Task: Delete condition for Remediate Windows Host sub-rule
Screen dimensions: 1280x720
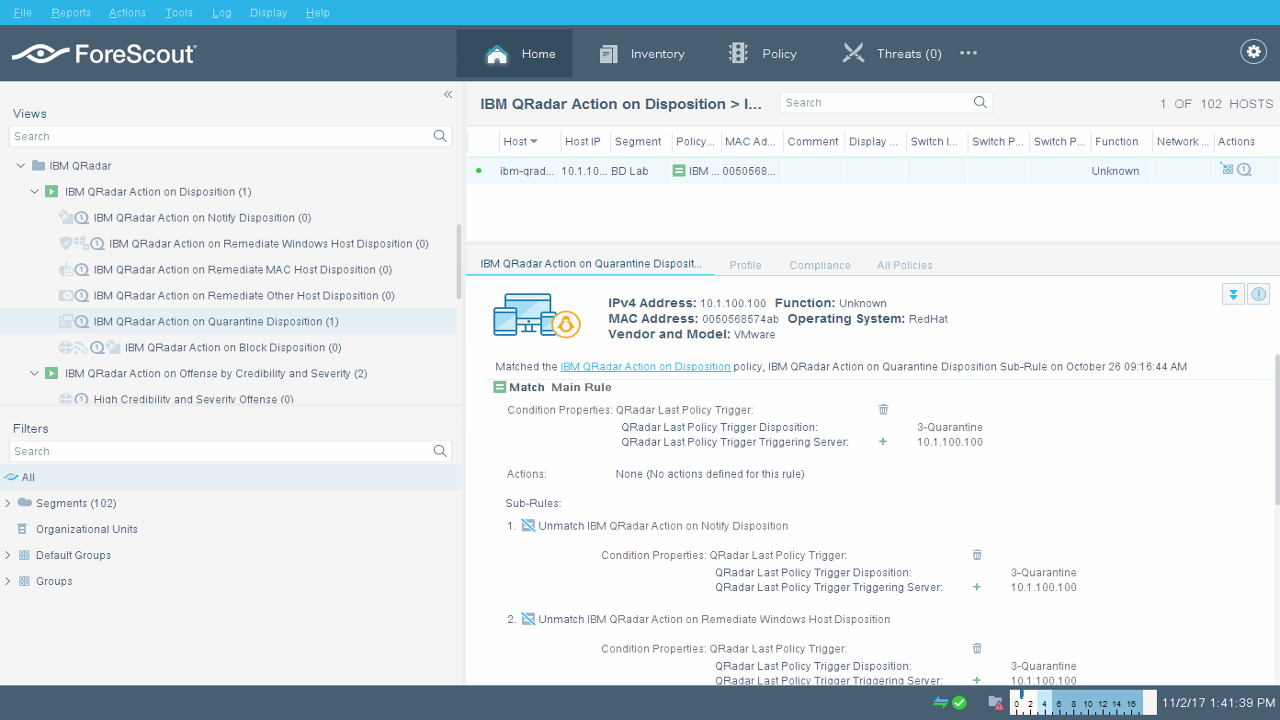Action: [977, 648]
